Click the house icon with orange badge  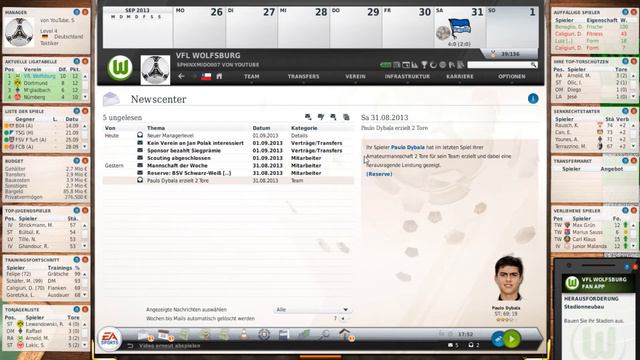click(x=345, y=334)
